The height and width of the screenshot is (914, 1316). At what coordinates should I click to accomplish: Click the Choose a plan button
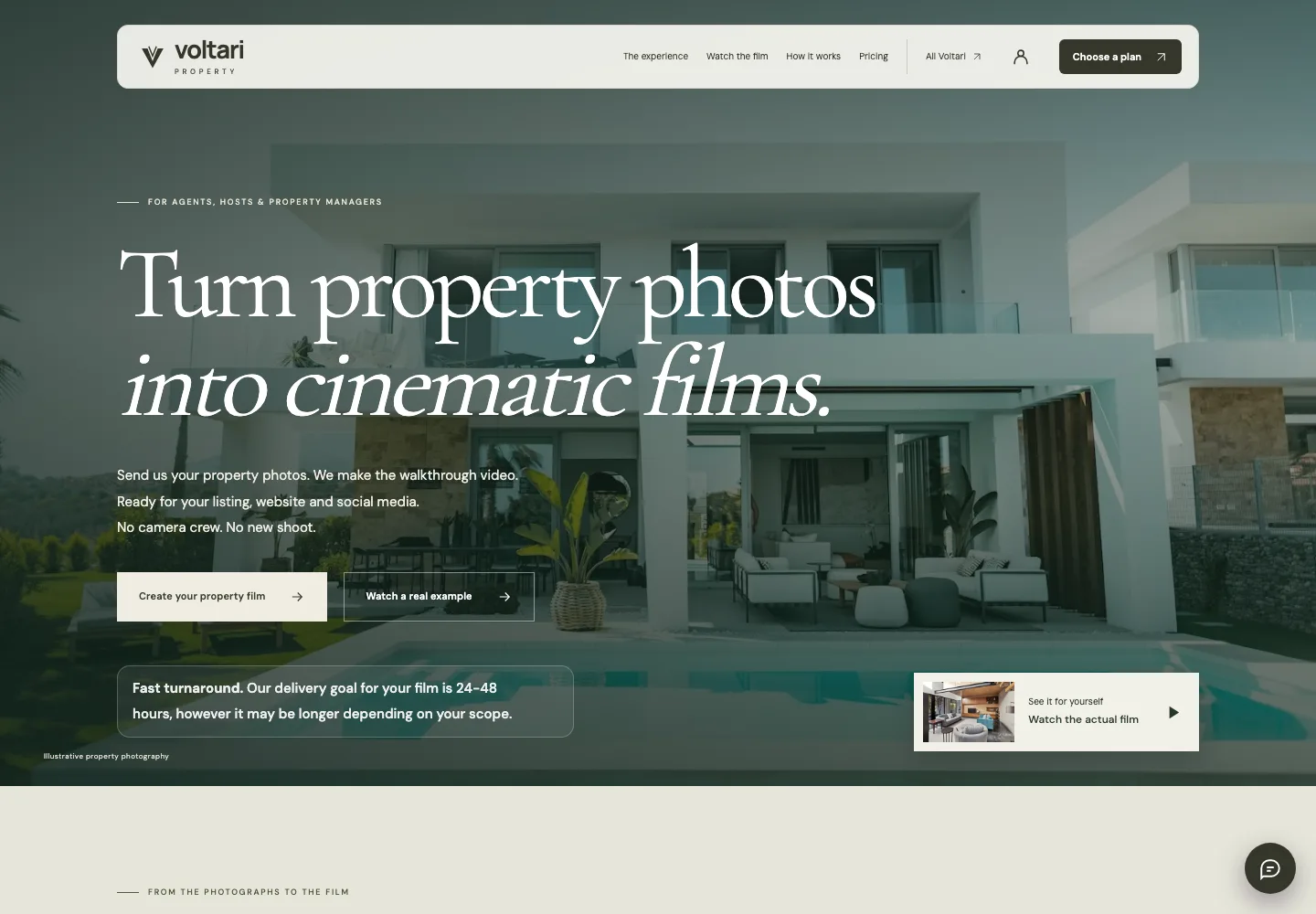click(1120, 57)
